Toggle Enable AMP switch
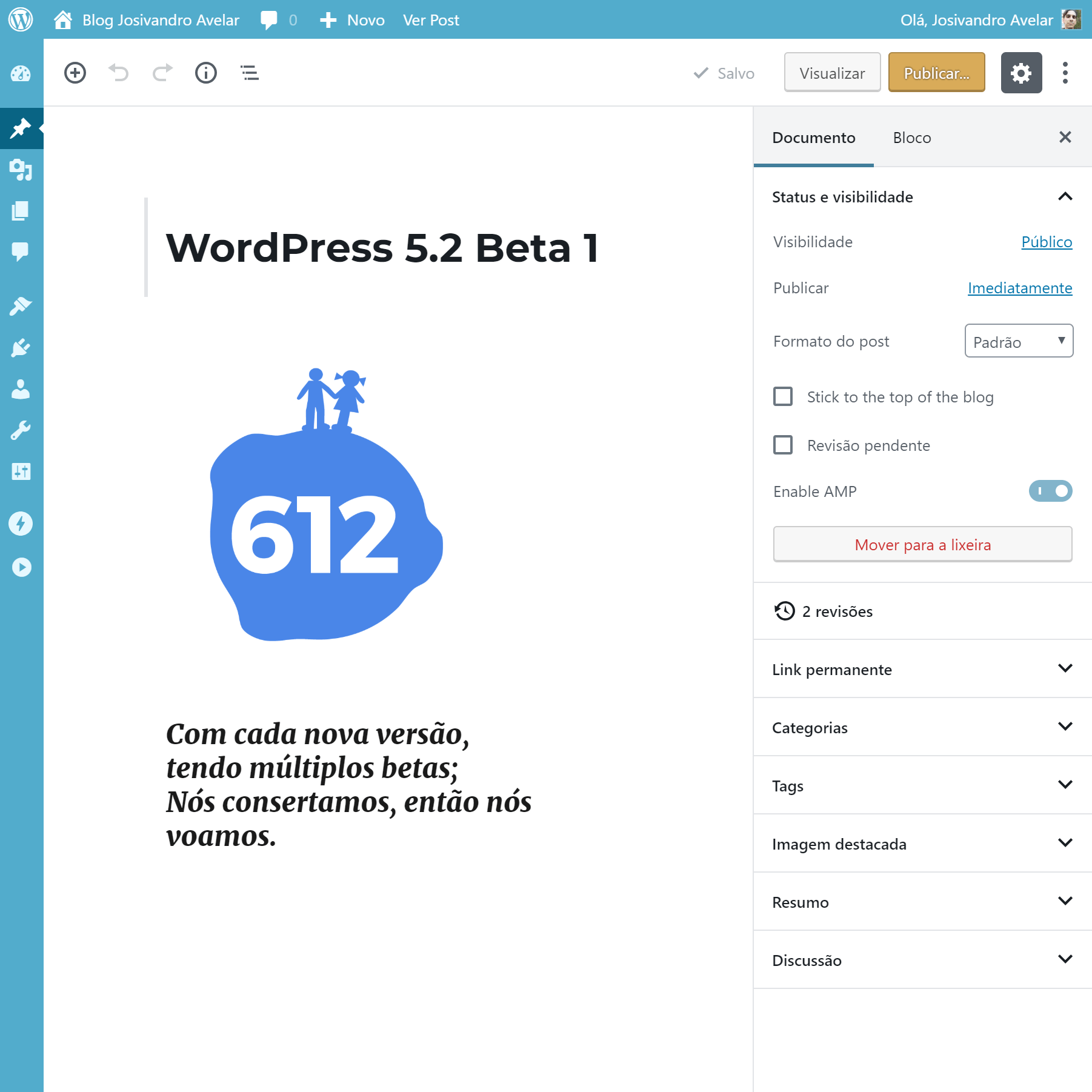1092x1092 pixels. (1050, 491)
